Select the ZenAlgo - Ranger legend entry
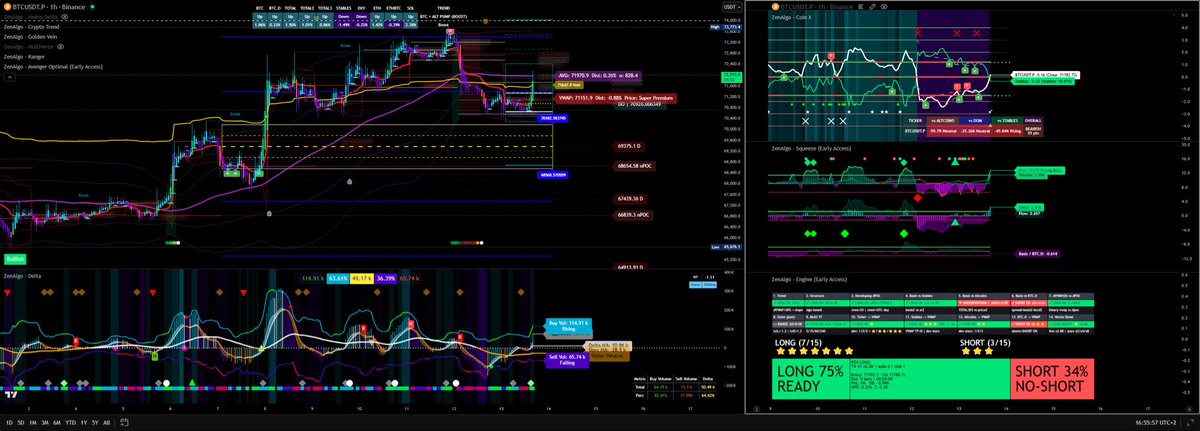The height and width of the screenshot is (431, 1200). tap(25, 57)
